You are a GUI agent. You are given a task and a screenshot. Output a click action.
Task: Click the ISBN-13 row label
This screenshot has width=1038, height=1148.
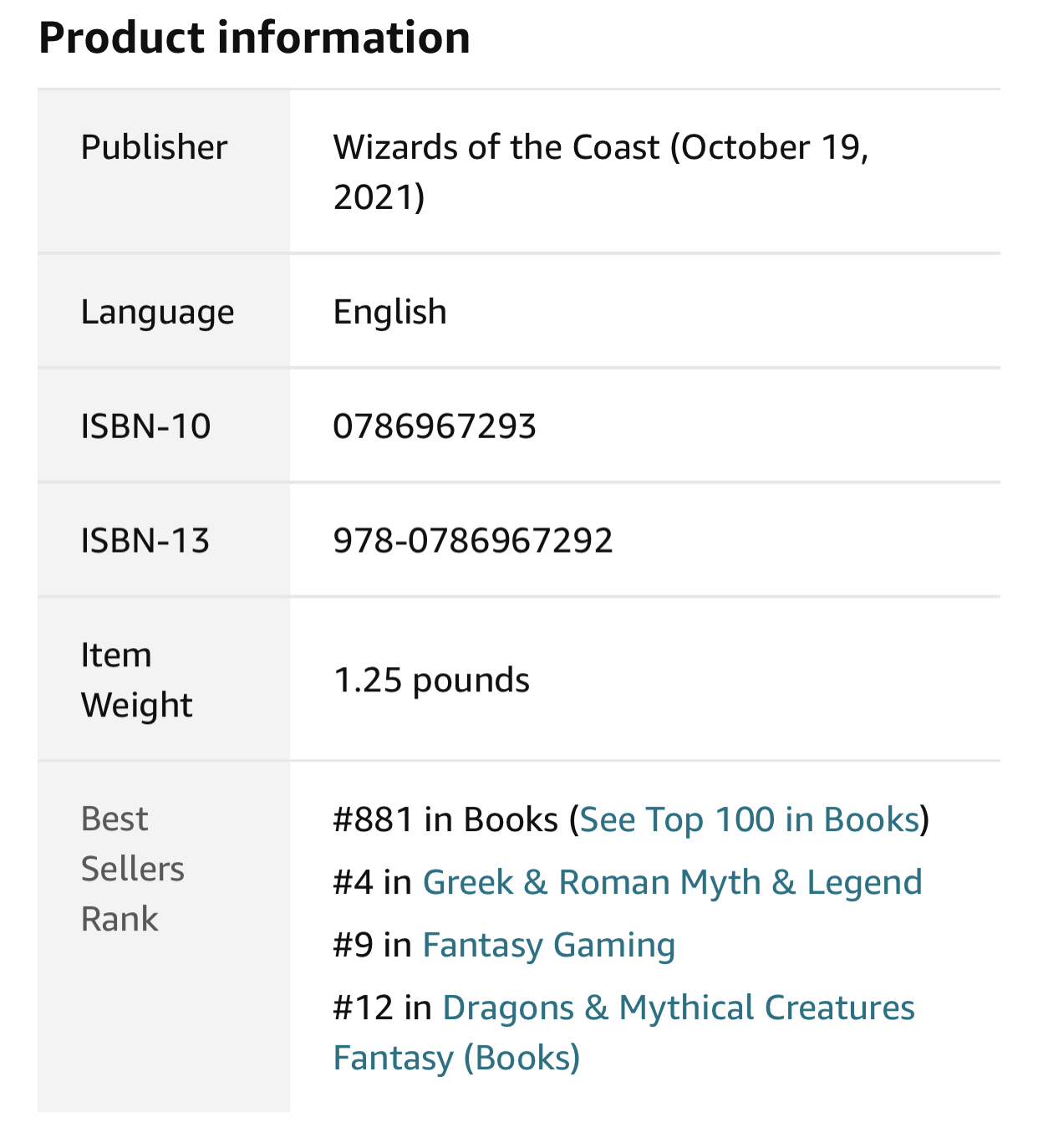[x=145, y=542]
